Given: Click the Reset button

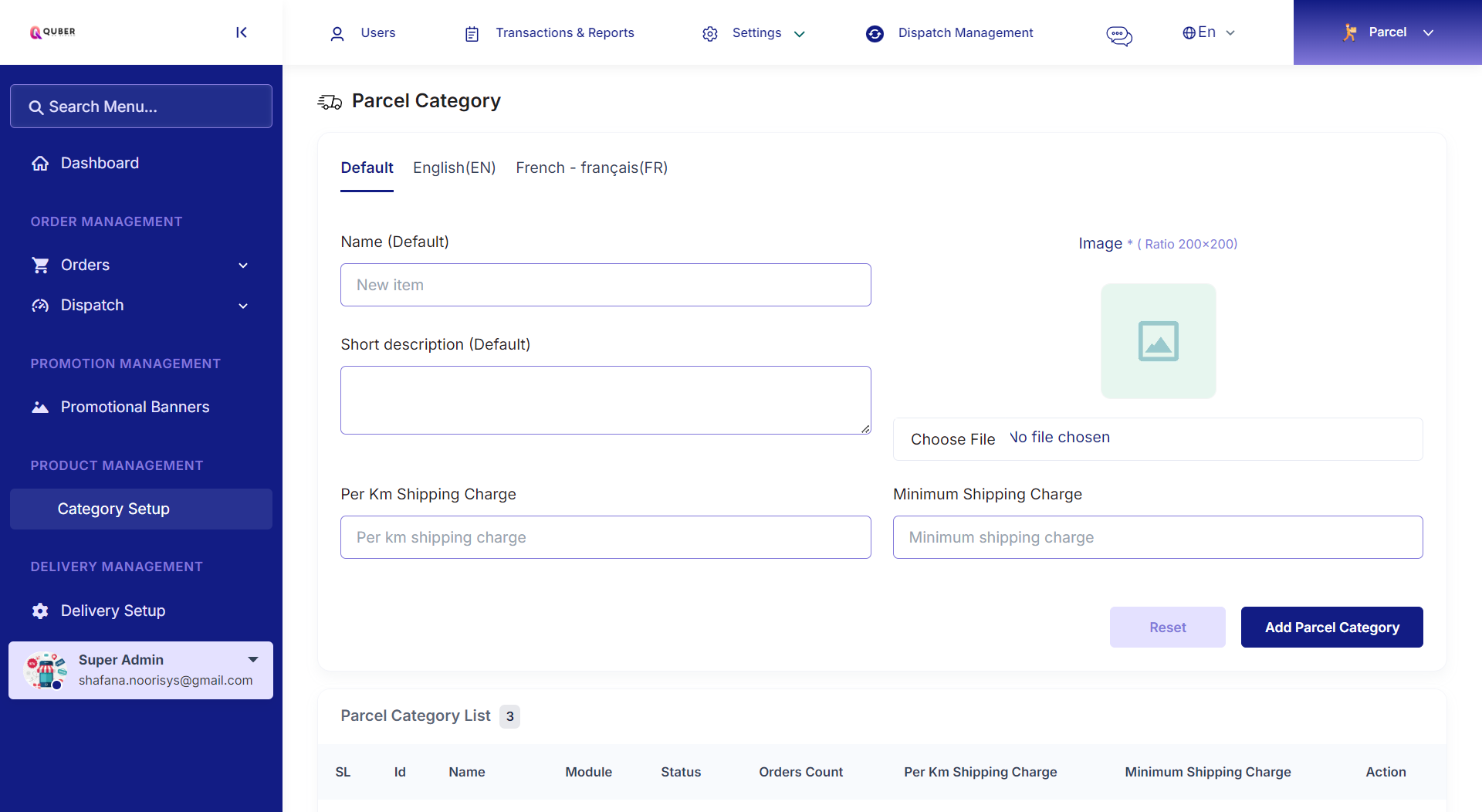Looking at the screenshot, I should pos(1167,627).
